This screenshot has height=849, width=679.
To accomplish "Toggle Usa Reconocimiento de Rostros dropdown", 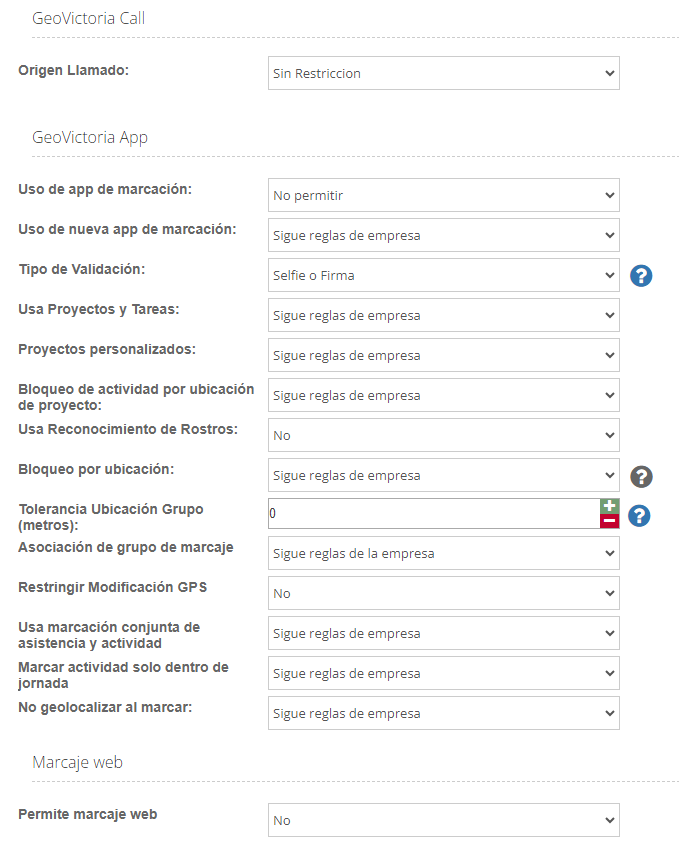I will point(443,436).
